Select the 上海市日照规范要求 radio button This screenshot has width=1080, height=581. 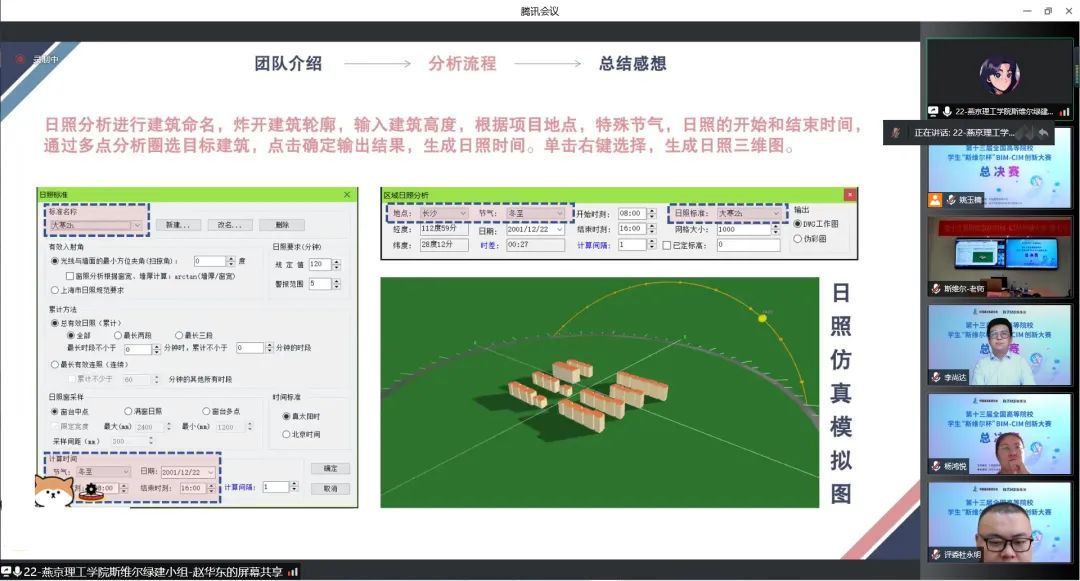coord(55,290)
